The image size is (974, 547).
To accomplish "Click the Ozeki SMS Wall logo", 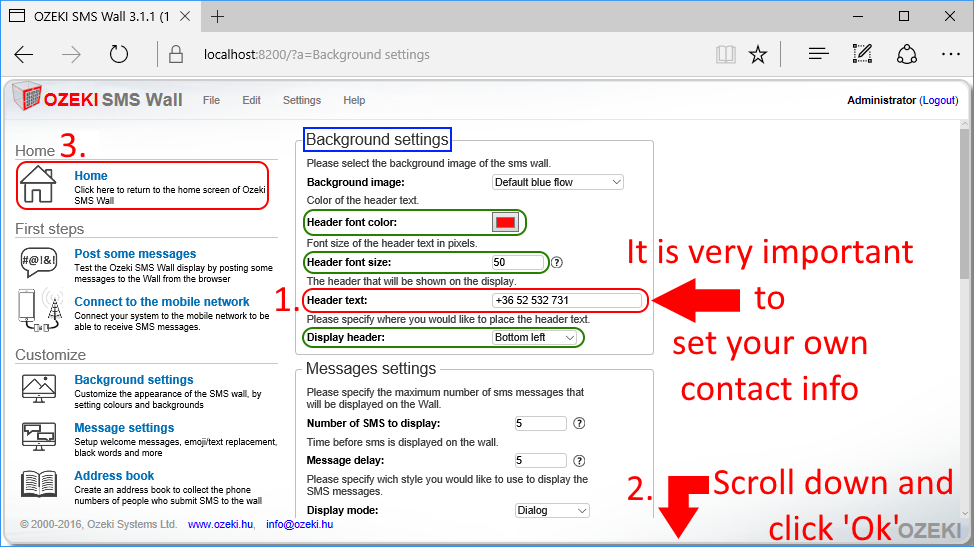I will 98,98.
